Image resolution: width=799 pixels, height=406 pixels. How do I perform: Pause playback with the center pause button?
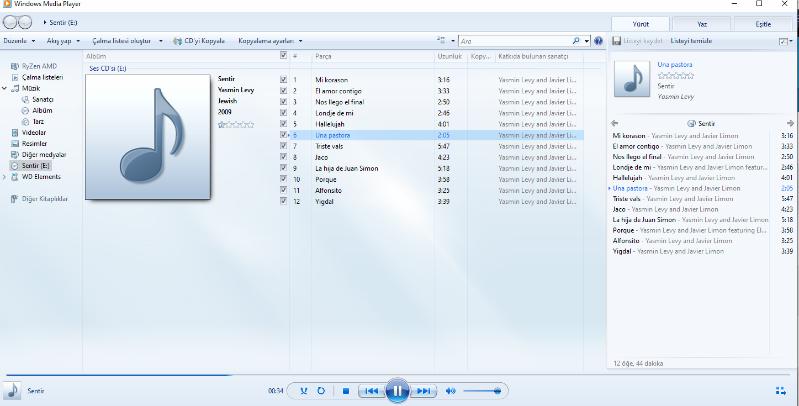pyautogui.click(x=397, y=391)
